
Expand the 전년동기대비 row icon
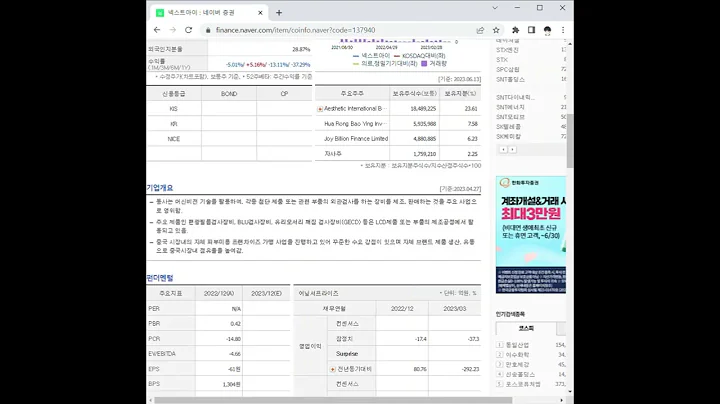tap(333, 369)
